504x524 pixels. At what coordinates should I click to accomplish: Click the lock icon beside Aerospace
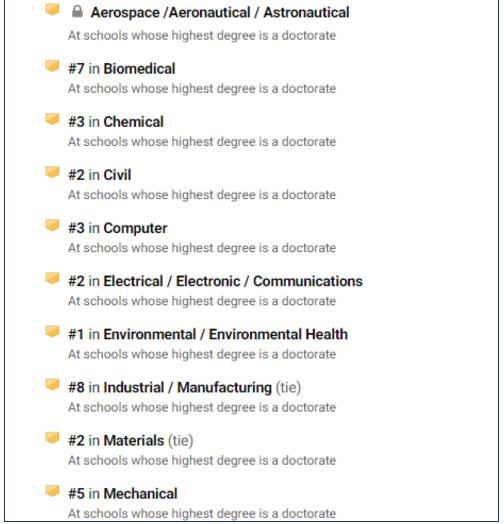[77, 12]
